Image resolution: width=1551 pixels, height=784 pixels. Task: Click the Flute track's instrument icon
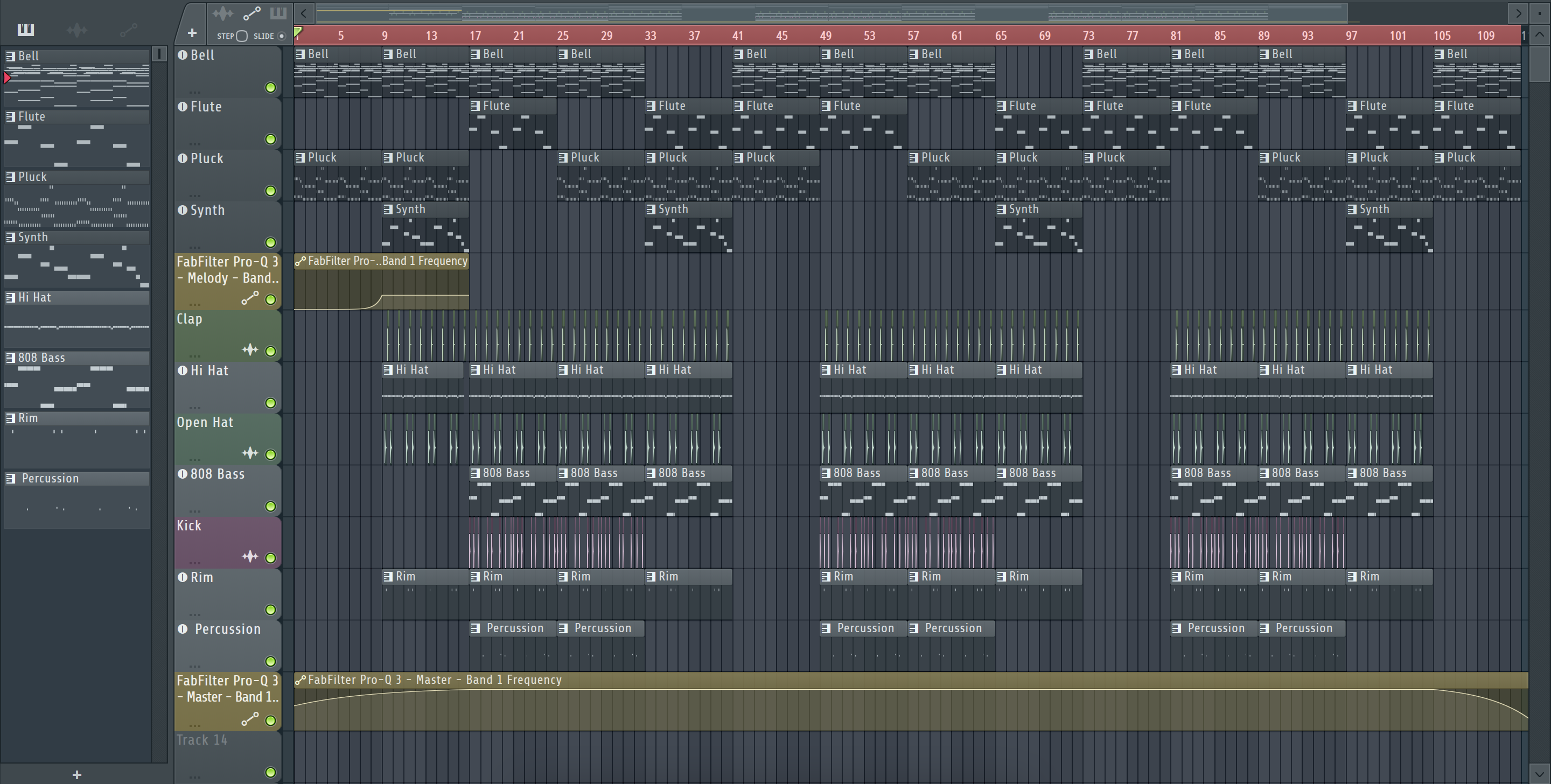coord(183,107)
